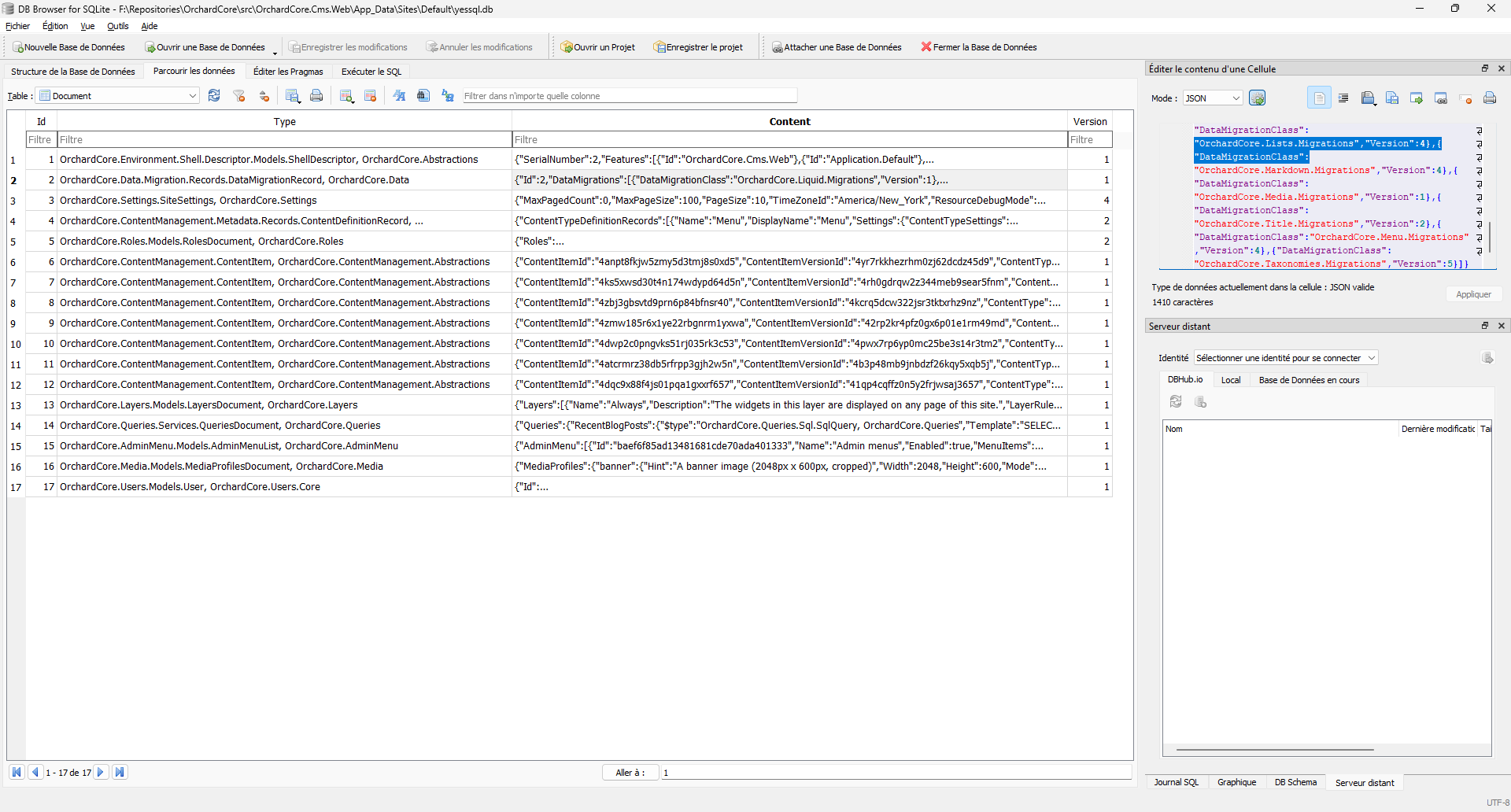The width and height of the screenshot is (1511, 812).
Task: Insert a new record into the table
Action: click(344, 95)
